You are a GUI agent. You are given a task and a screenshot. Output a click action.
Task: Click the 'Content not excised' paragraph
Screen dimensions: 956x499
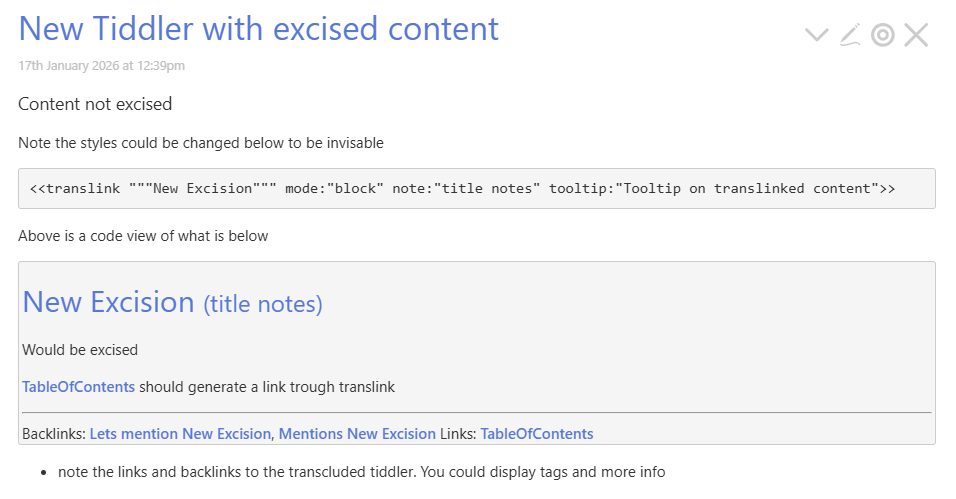click(x=95, y=104)
